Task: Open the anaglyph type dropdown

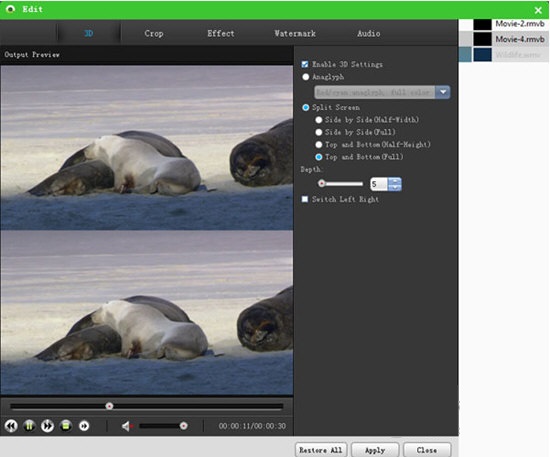Action: [443, 92]
